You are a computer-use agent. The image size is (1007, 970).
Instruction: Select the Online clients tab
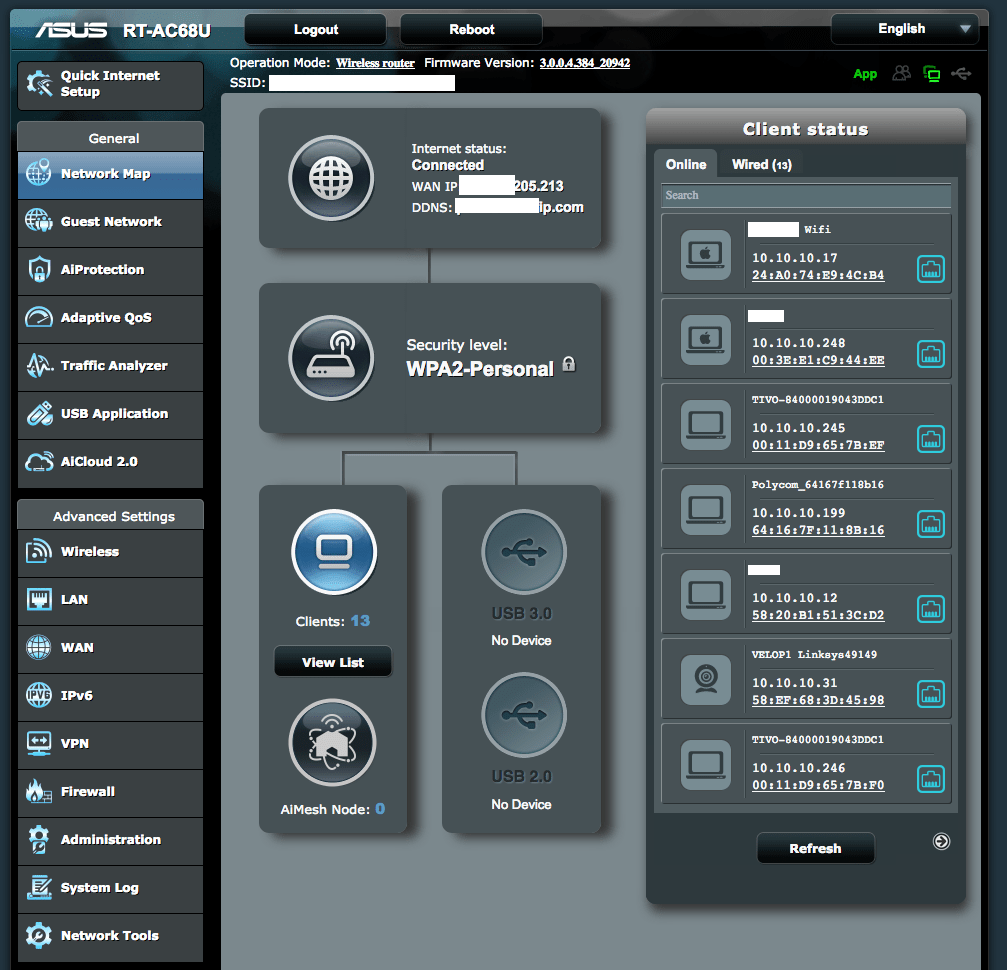coord(686,164)
